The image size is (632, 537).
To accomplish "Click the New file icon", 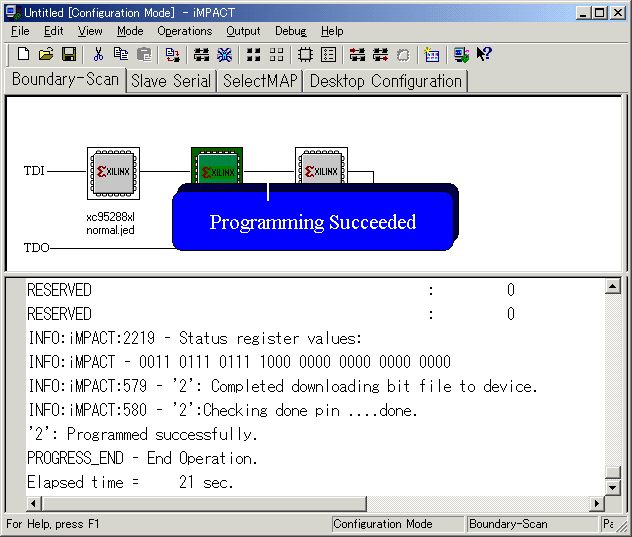I will tap(22, 54).
